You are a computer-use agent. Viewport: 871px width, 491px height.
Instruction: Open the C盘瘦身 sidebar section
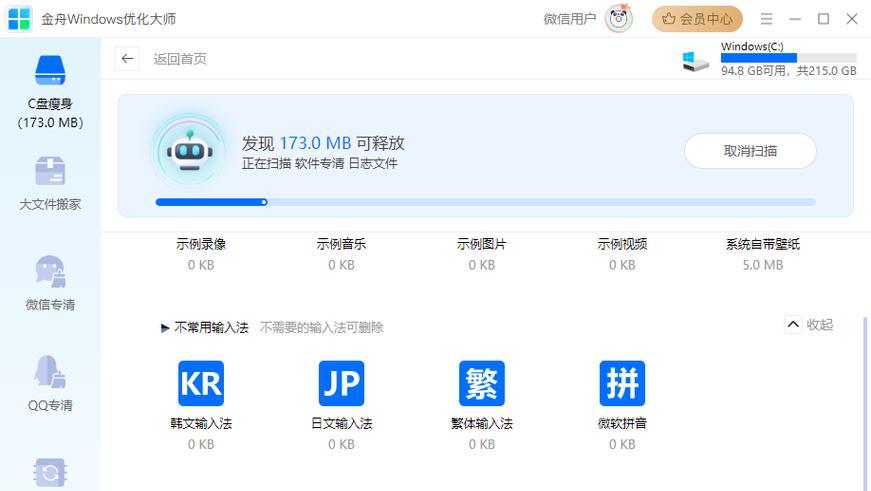pyautogui.click(x=50, y=91)
